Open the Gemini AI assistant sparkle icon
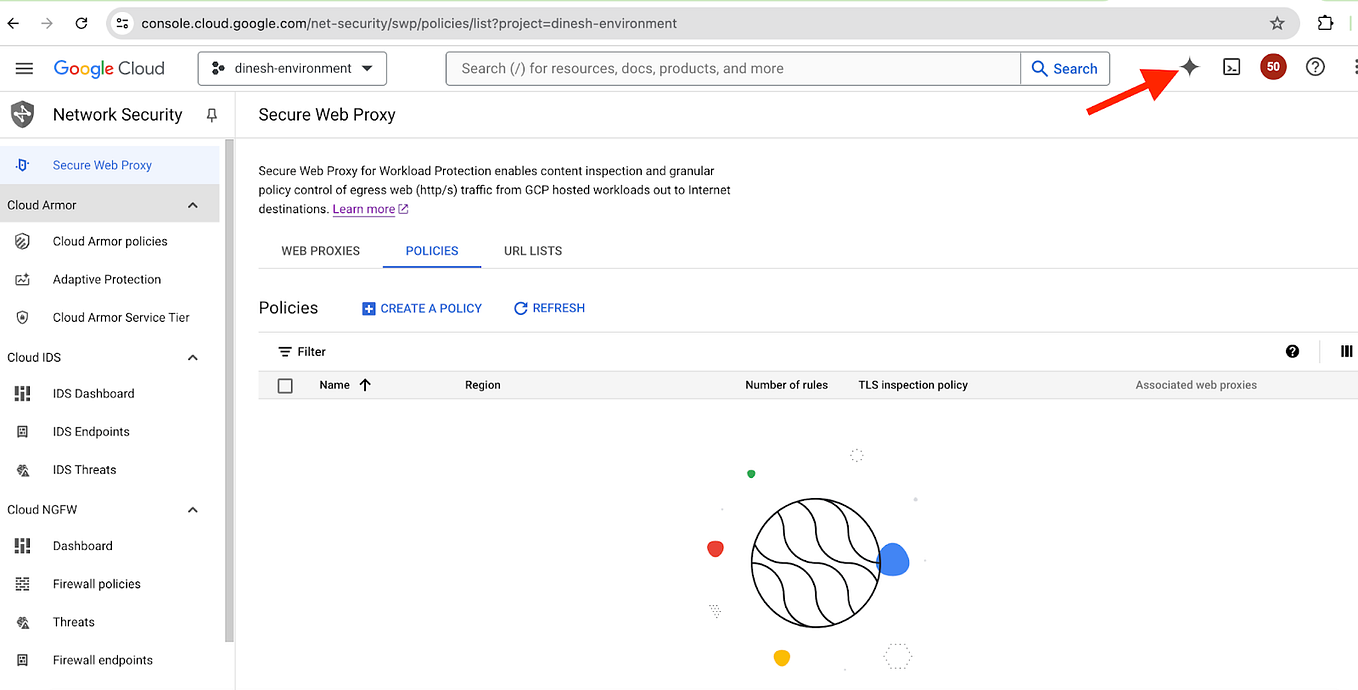1358x690 pixels. [x=1188, y=66]
